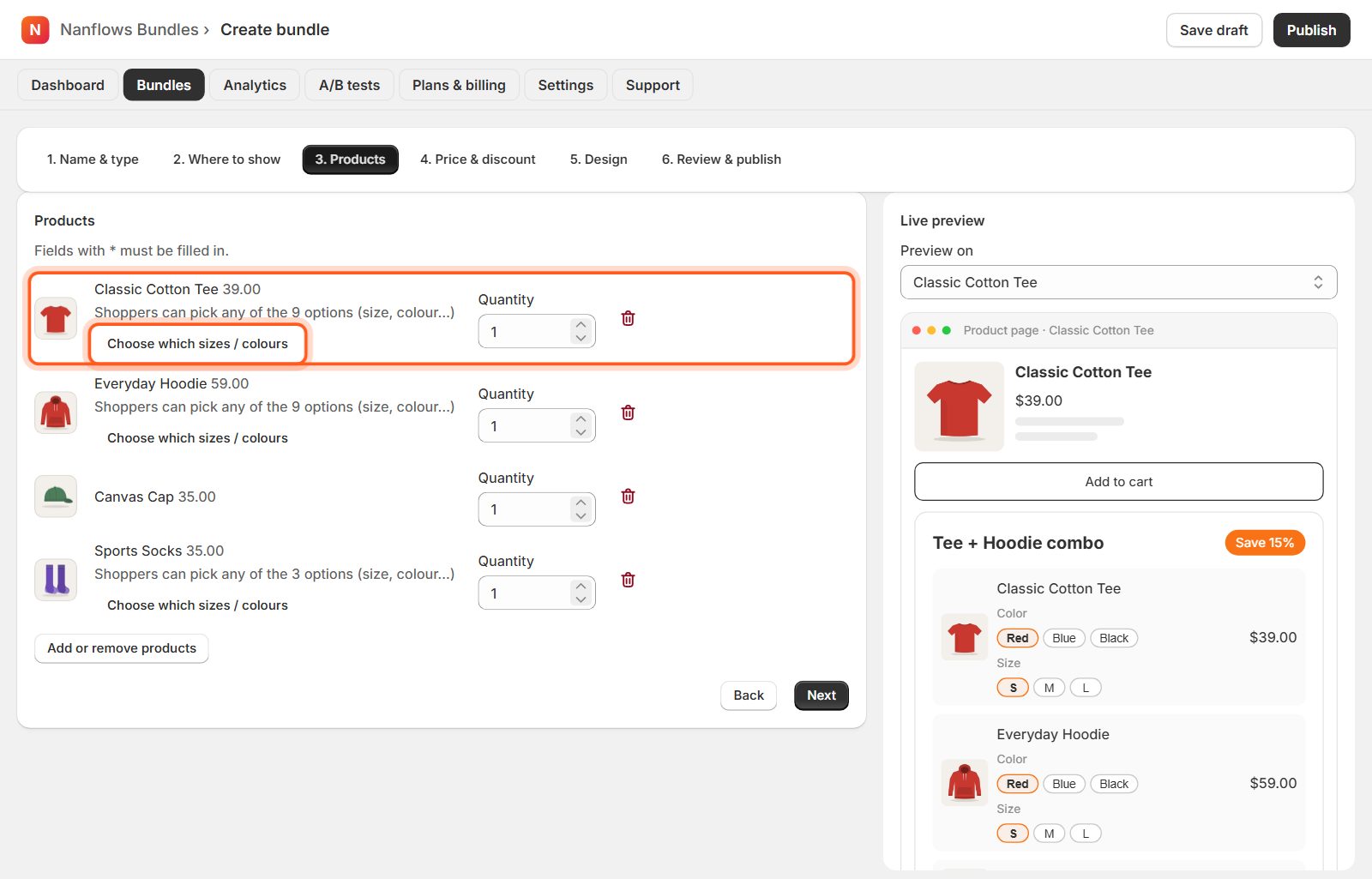Click the Save 15% badge

[1265, 543]
